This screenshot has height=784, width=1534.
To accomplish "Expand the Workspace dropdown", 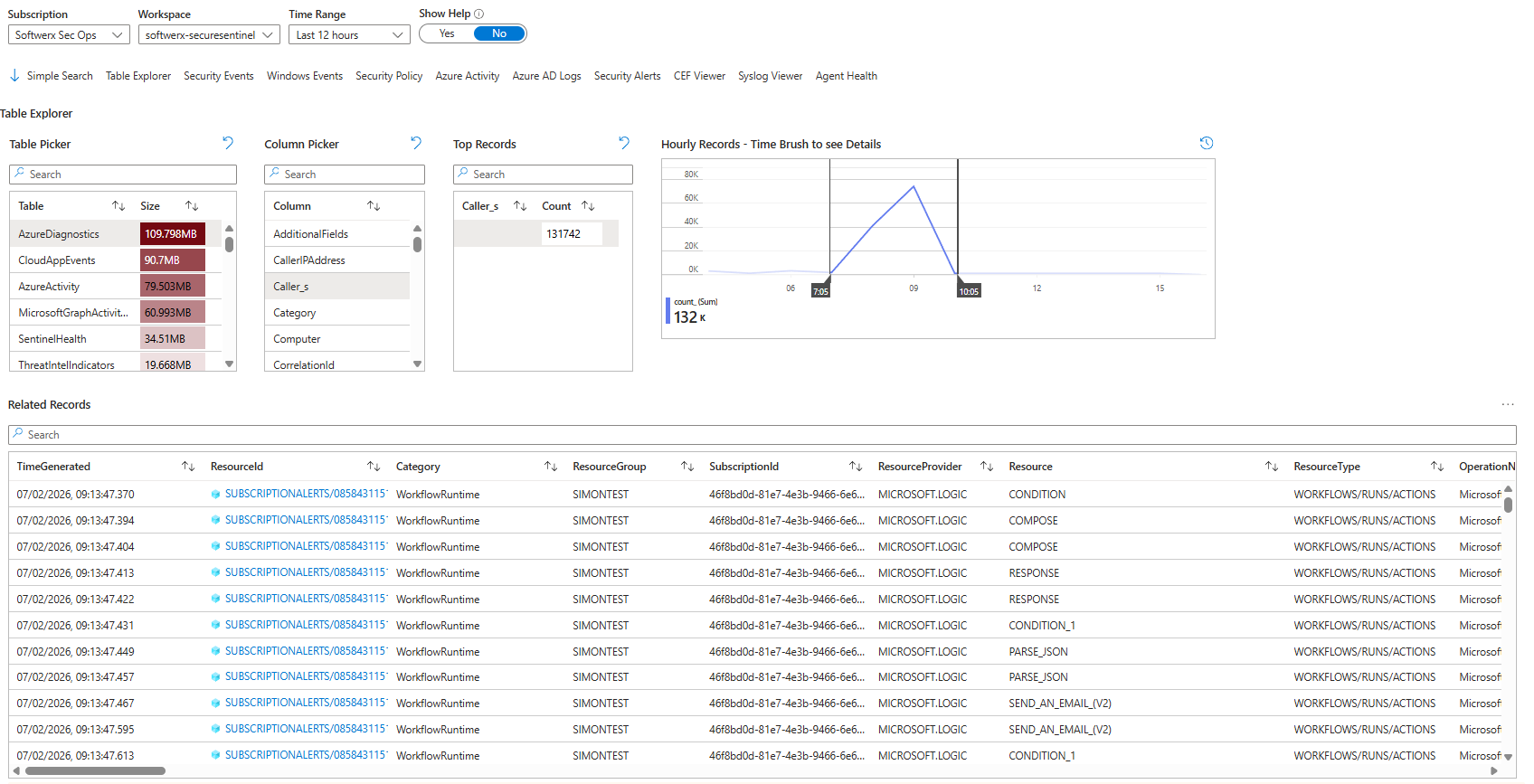I will pos(209,35).
